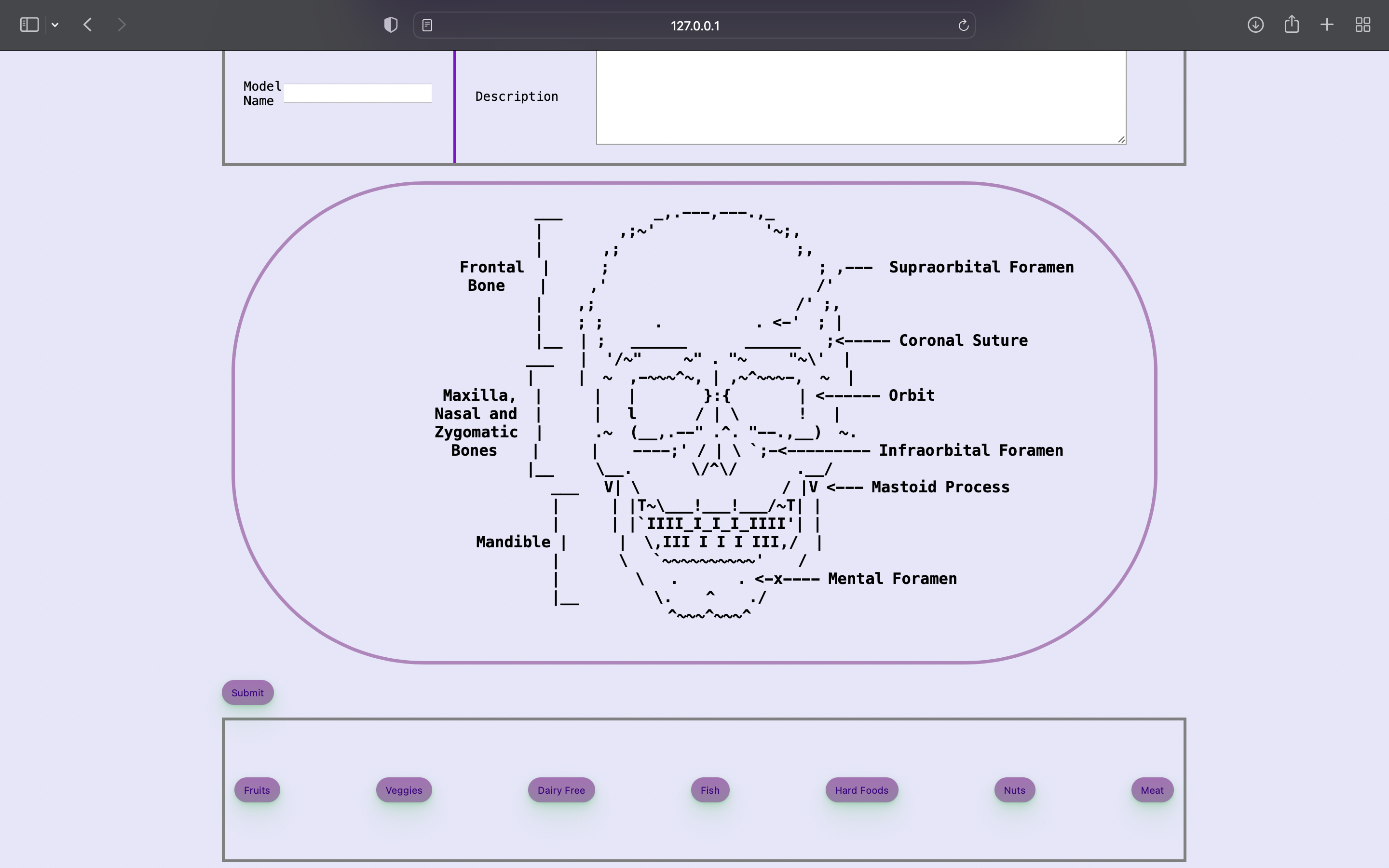1389x868 pixels.
Task: Open a new tab with the plus icon
Action: (x=1326, y=25)
